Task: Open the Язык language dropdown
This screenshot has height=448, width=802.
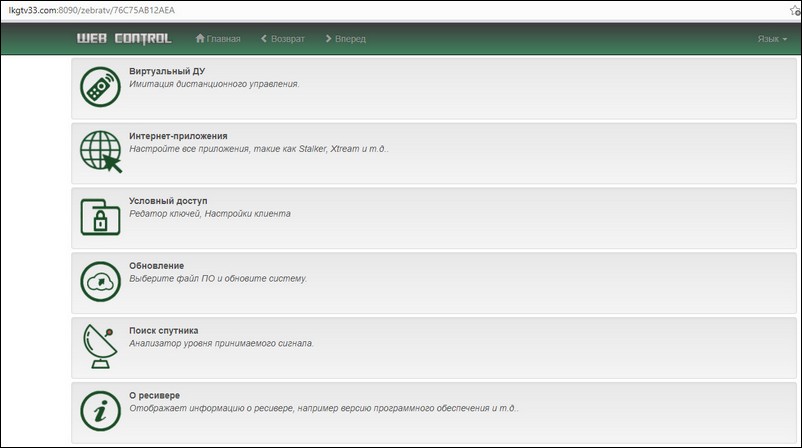Action: [772, 39]
